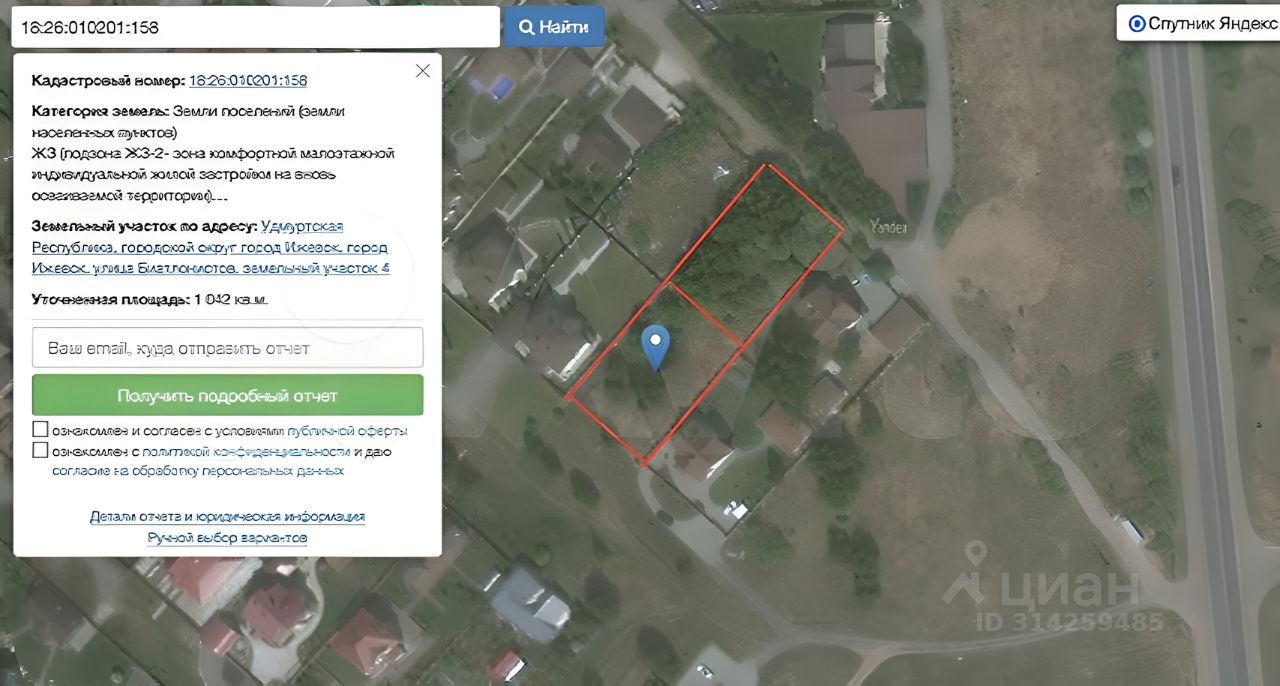Click the Получить подробный отчет button
This screenshot has height=686, width=1280.
[227, 395]
